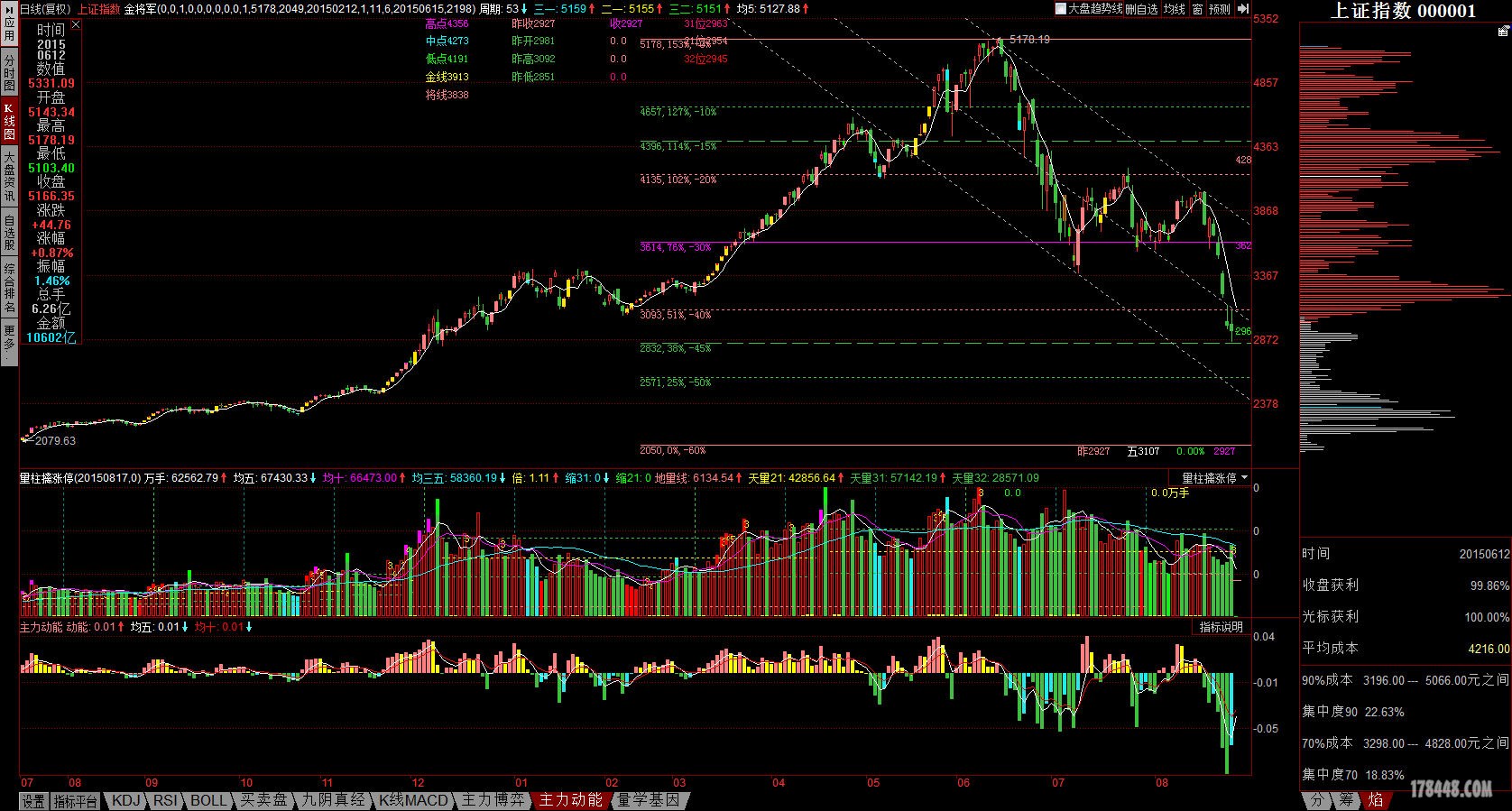Click the arrow-to-end icon in top toolbar
This screenshot has height=811, width=1512.
pos(1243,8)
